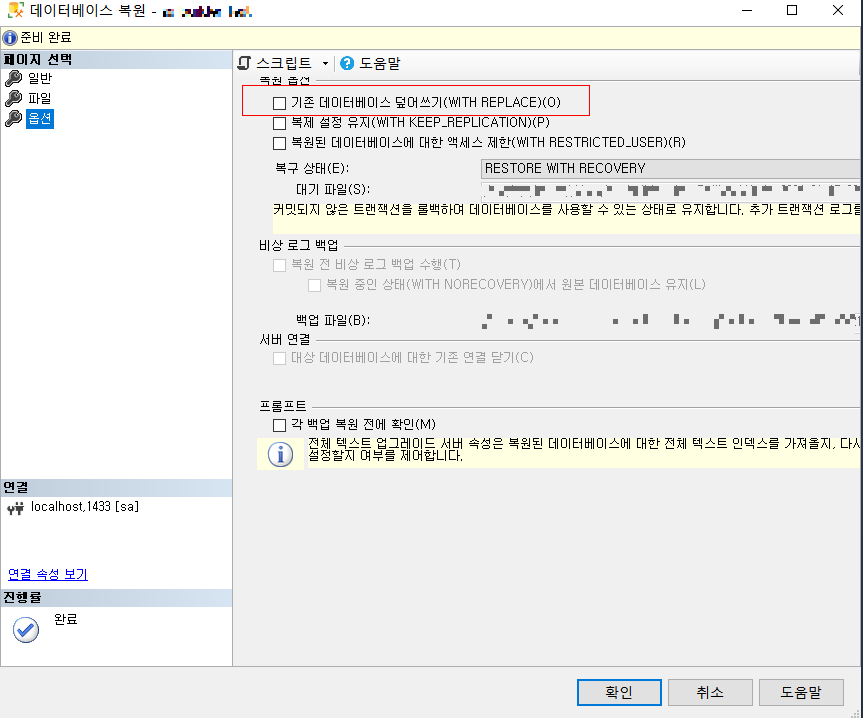863x718 pixels.
Task: Click the highlighted key icon beside 옵션
Action: pyautogui.click(x=12, y=119)
